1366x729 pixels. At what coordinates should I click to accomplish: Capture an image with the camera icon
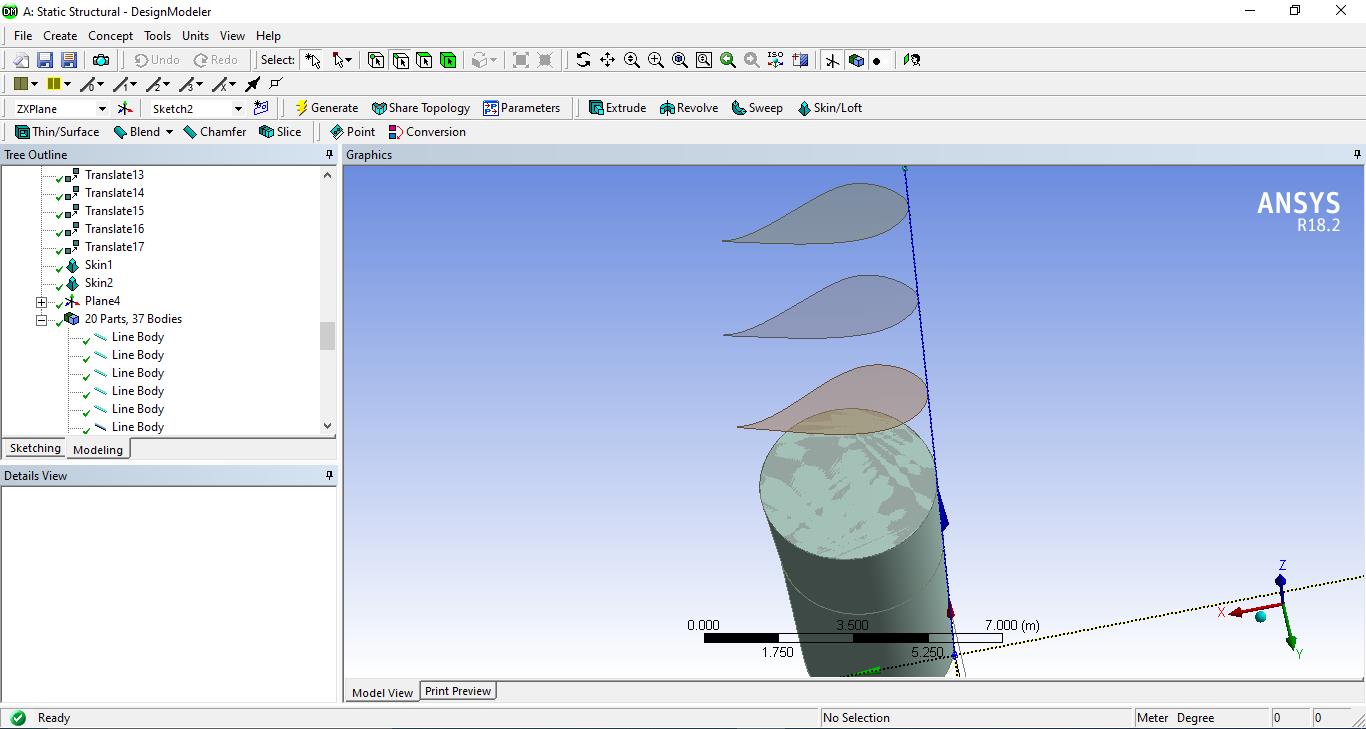pos(101,59)
